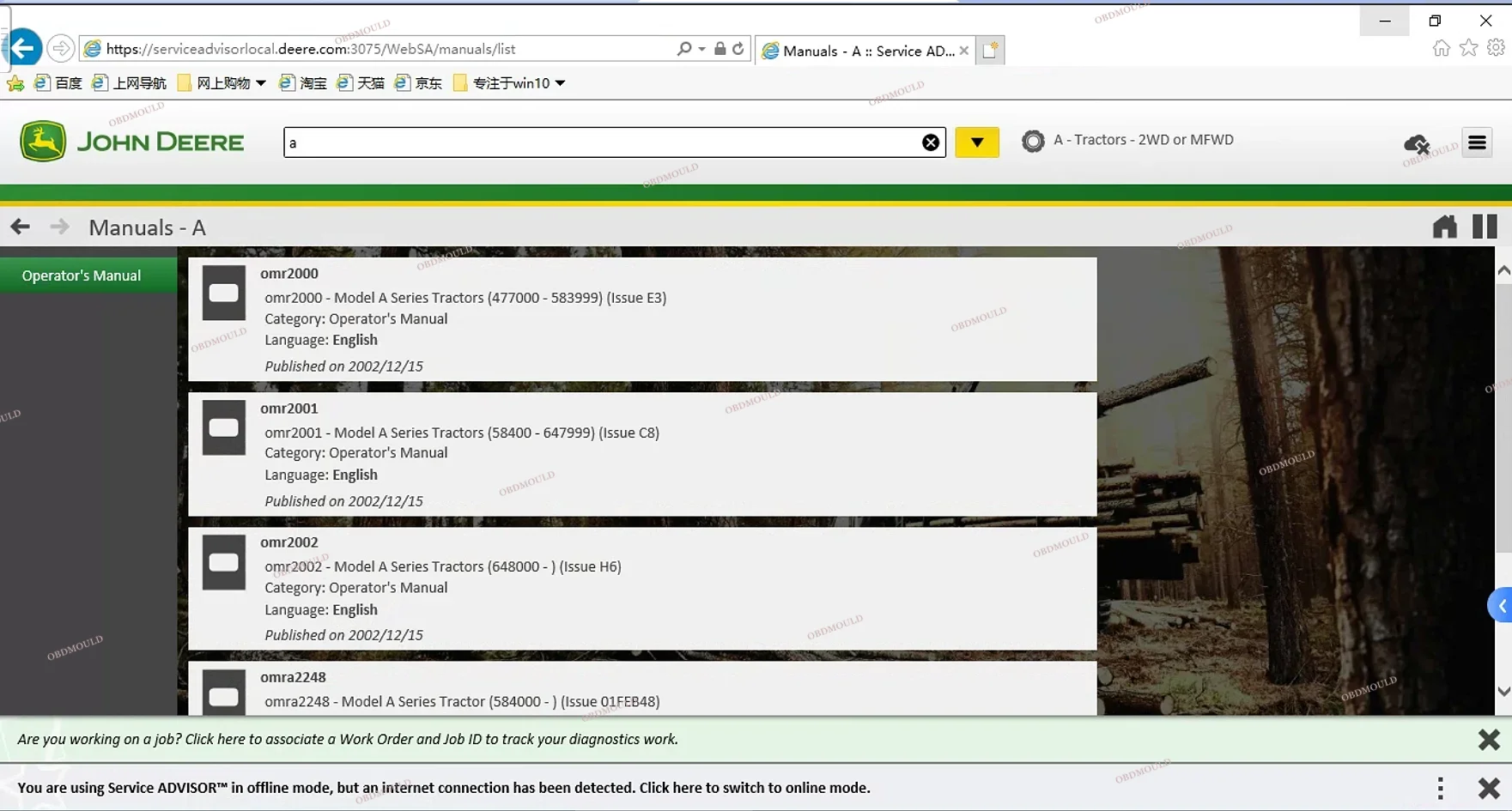Open the hamburger main menu
The height and width of the screenshot is (811, 1512).
point(1477,142)
